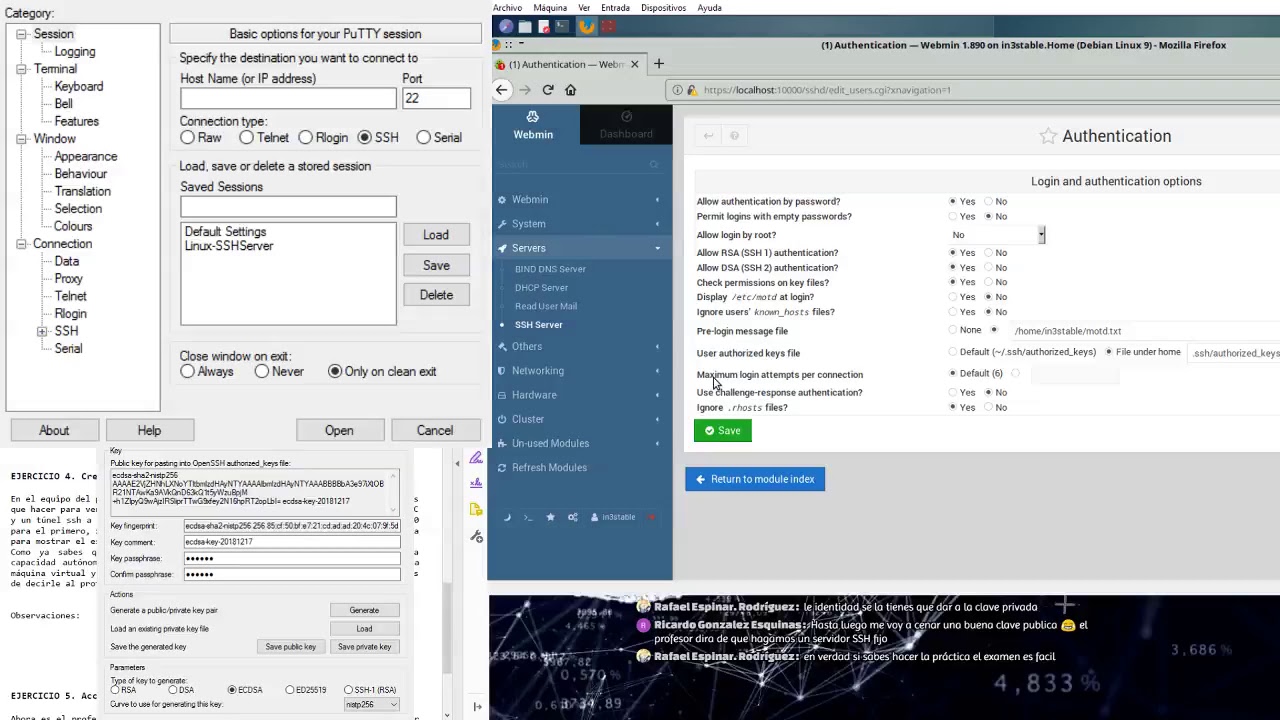Click Save public key button
The image size is (1280, 720).
(x=290, y=647)
